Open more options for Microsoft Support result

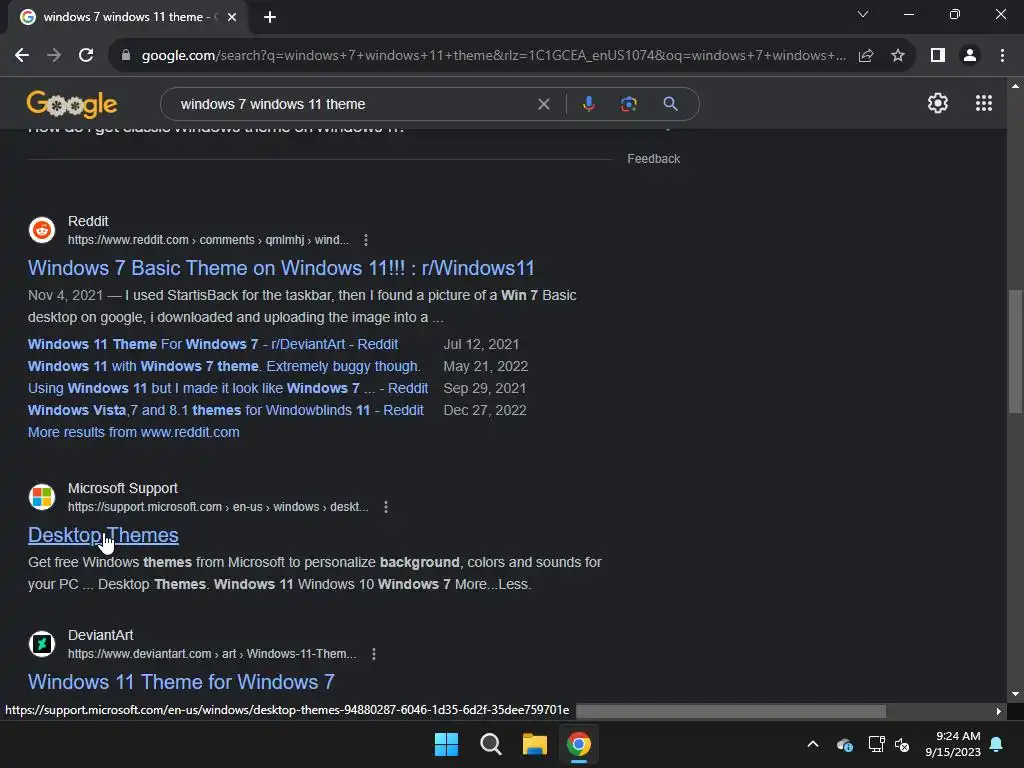pyautogui.click(x=386, y=507)
